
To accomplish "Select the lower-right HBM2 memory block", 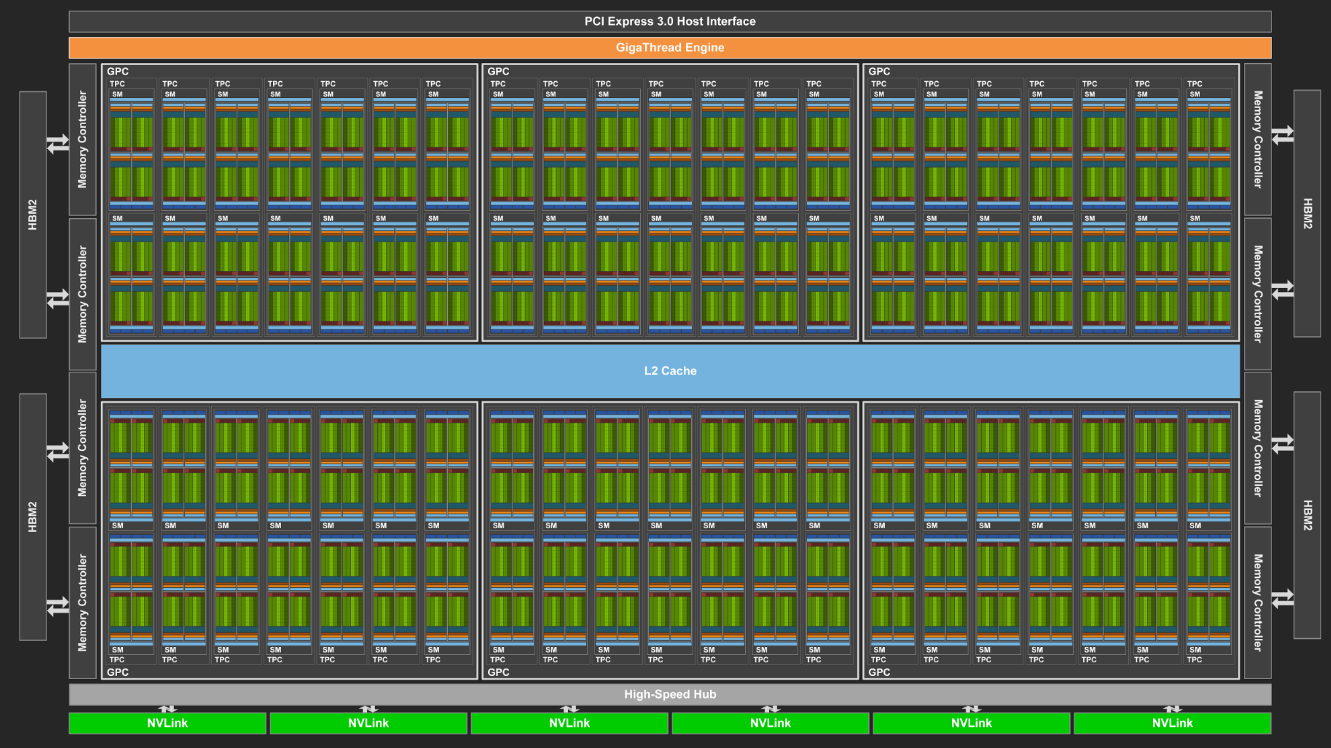I will click(x=1308, y=515).
